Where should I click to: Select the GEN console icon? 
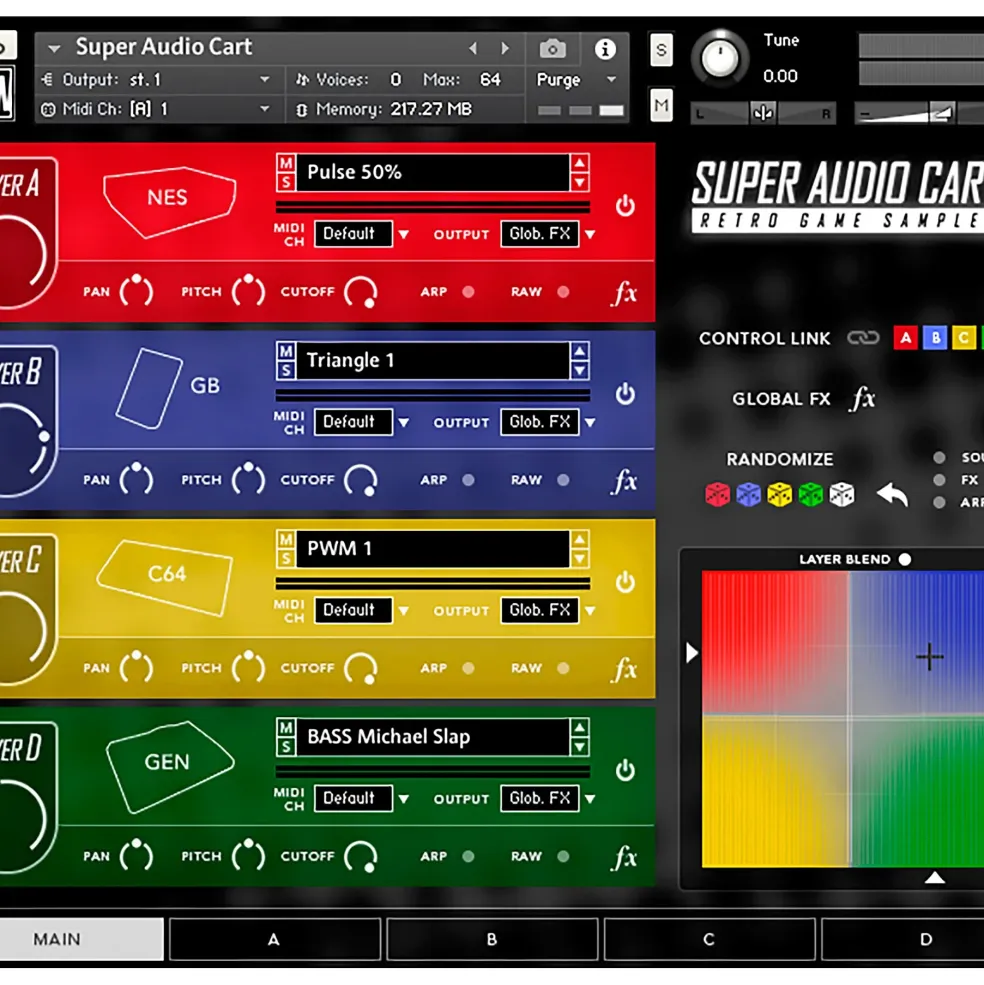[x=168, y=765]
